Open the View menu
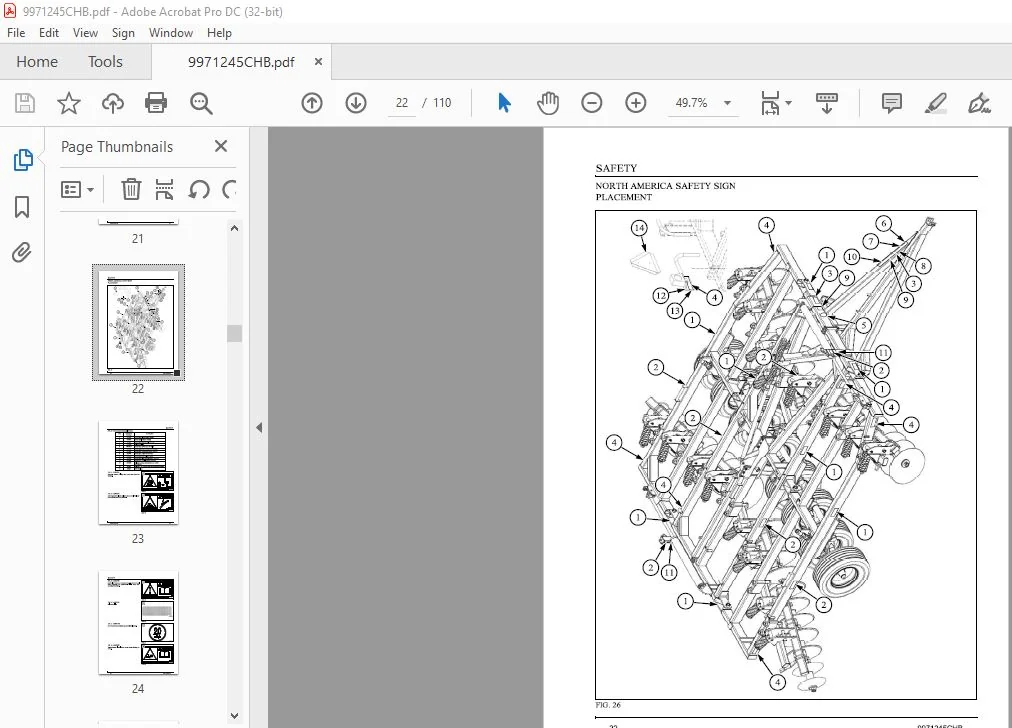 coord(85,33)
